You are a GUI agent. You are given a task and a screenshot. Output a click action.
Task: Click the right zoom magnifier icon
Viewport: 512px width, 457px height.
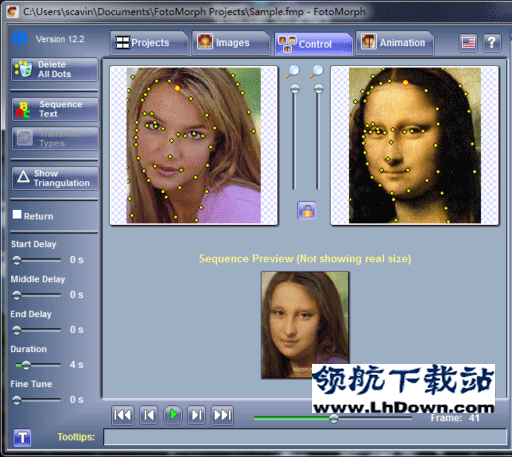pos(316,72)
